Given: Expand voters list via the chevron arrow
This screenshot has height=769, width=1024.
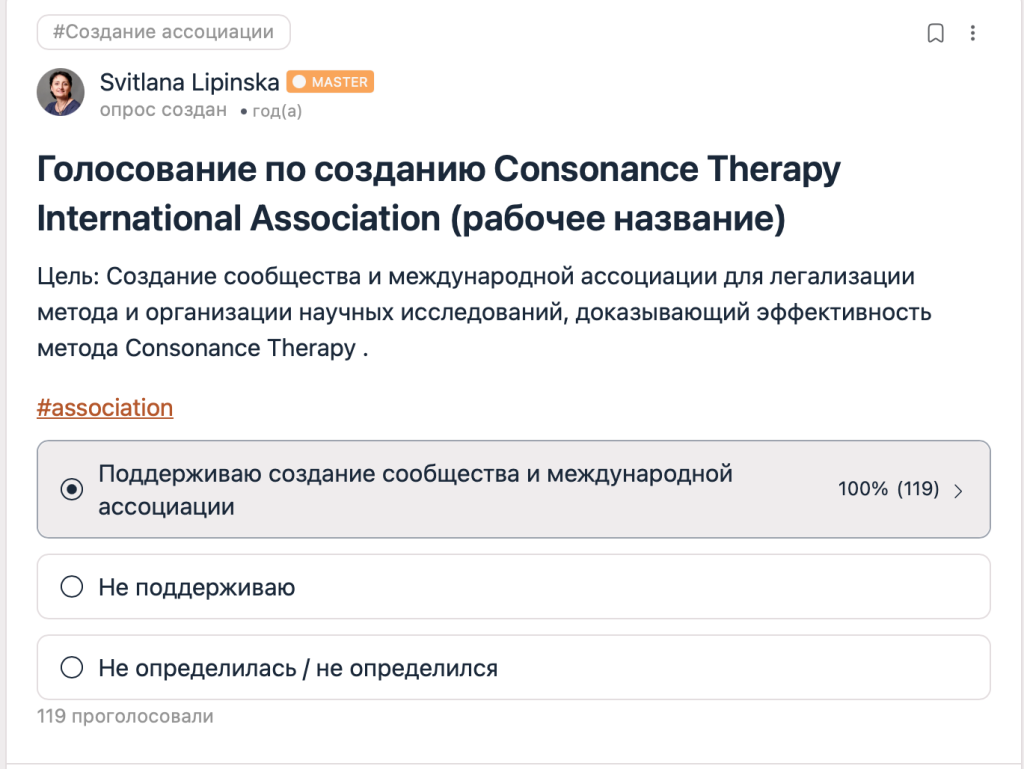Looking at the screenshot, I should [958, 491].
